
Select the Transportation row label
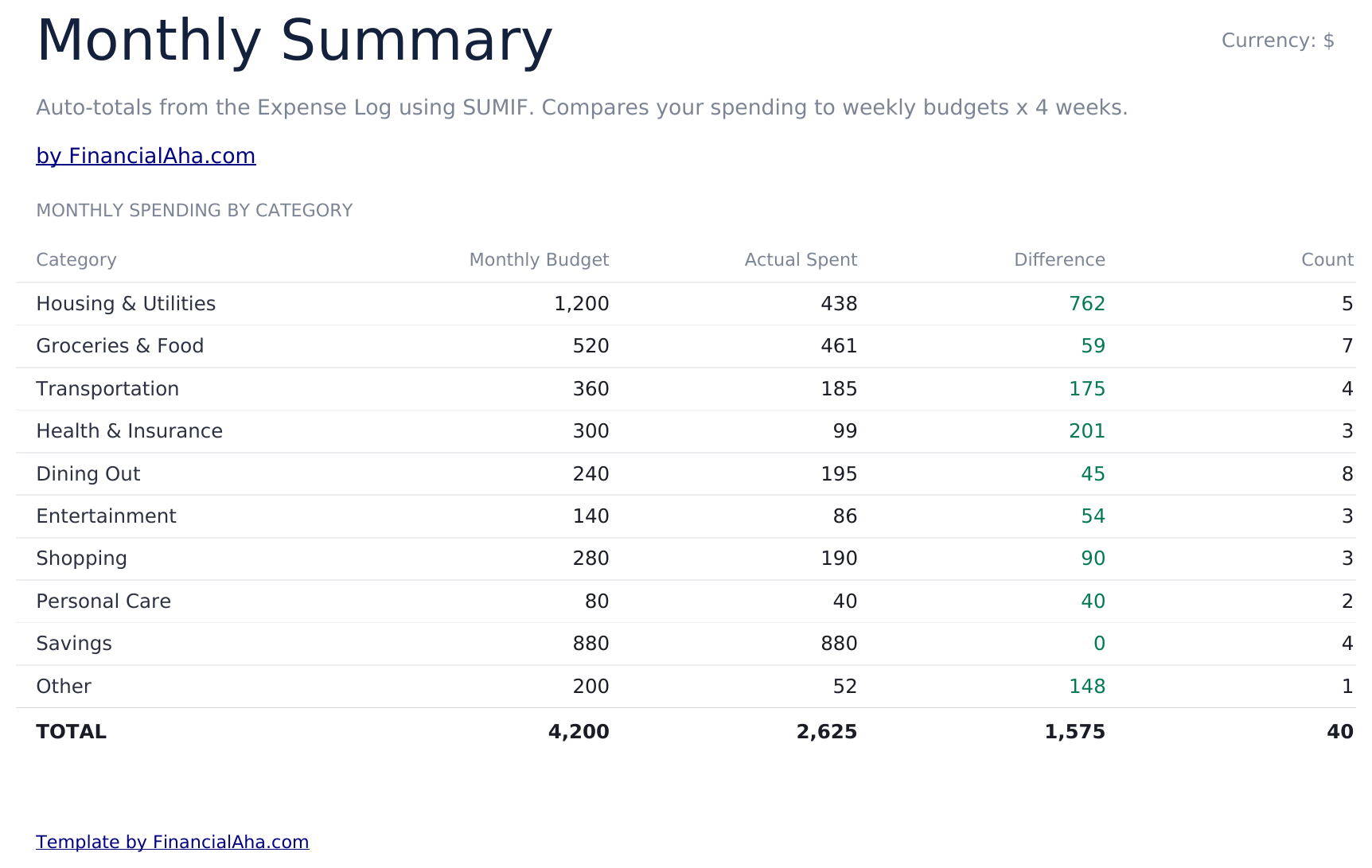[x=107, y=389]
